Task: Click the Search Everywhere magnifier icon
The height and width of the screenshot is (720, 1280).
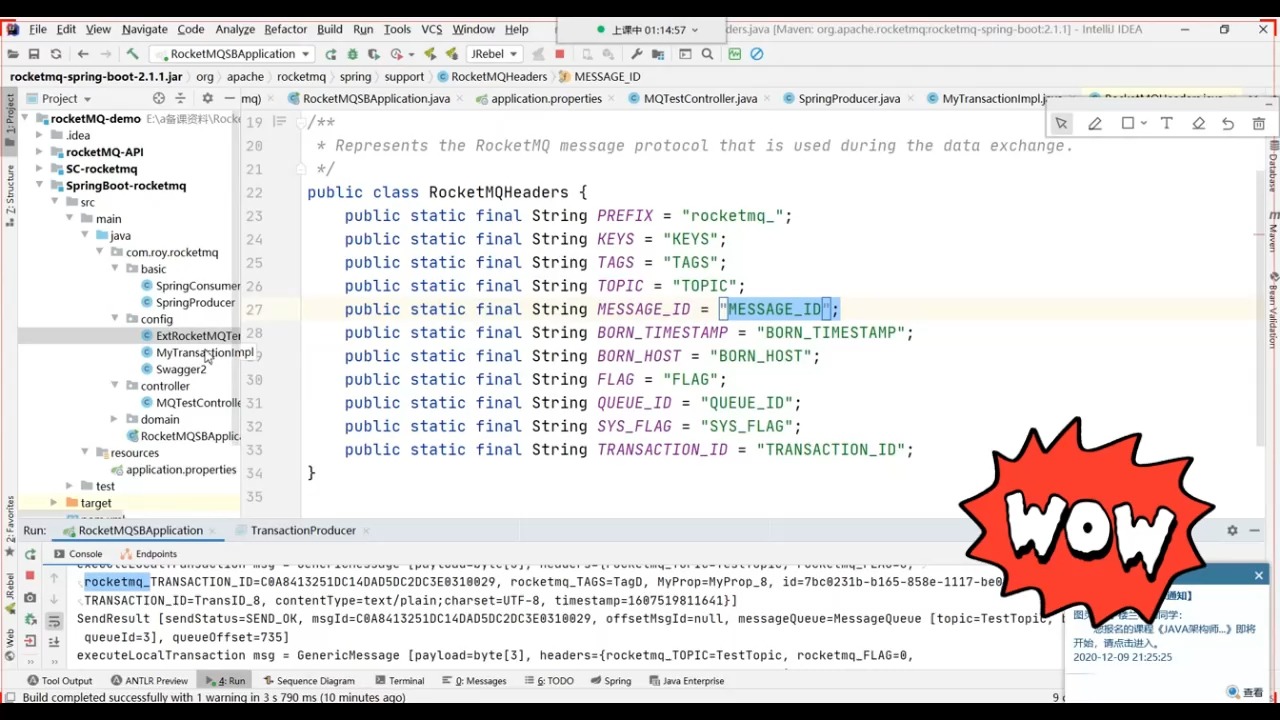Action: coord(708,54)
